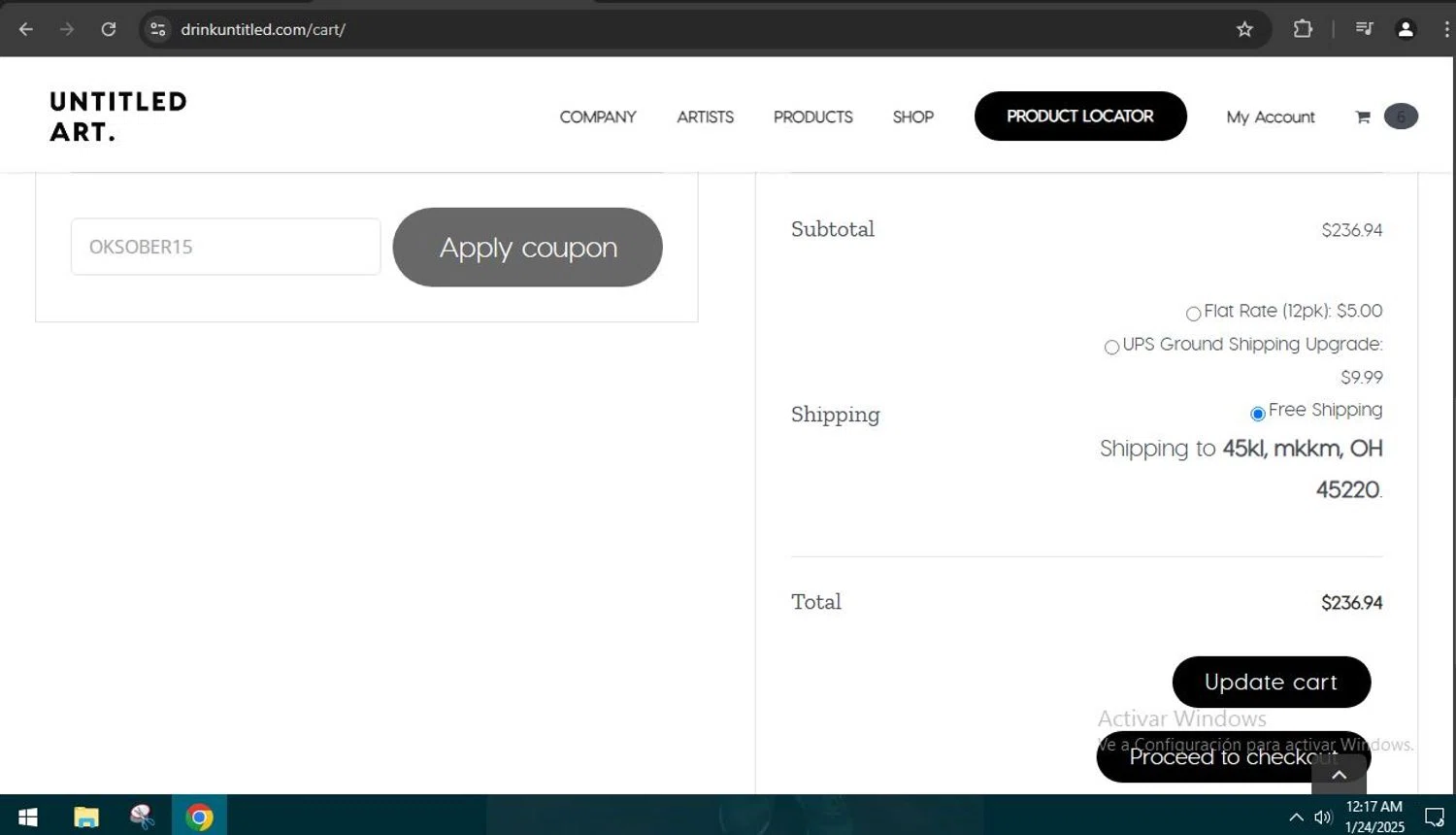Open the ARTISTS menu
The image size is (1456, 835).
click(x=706, y=117)
